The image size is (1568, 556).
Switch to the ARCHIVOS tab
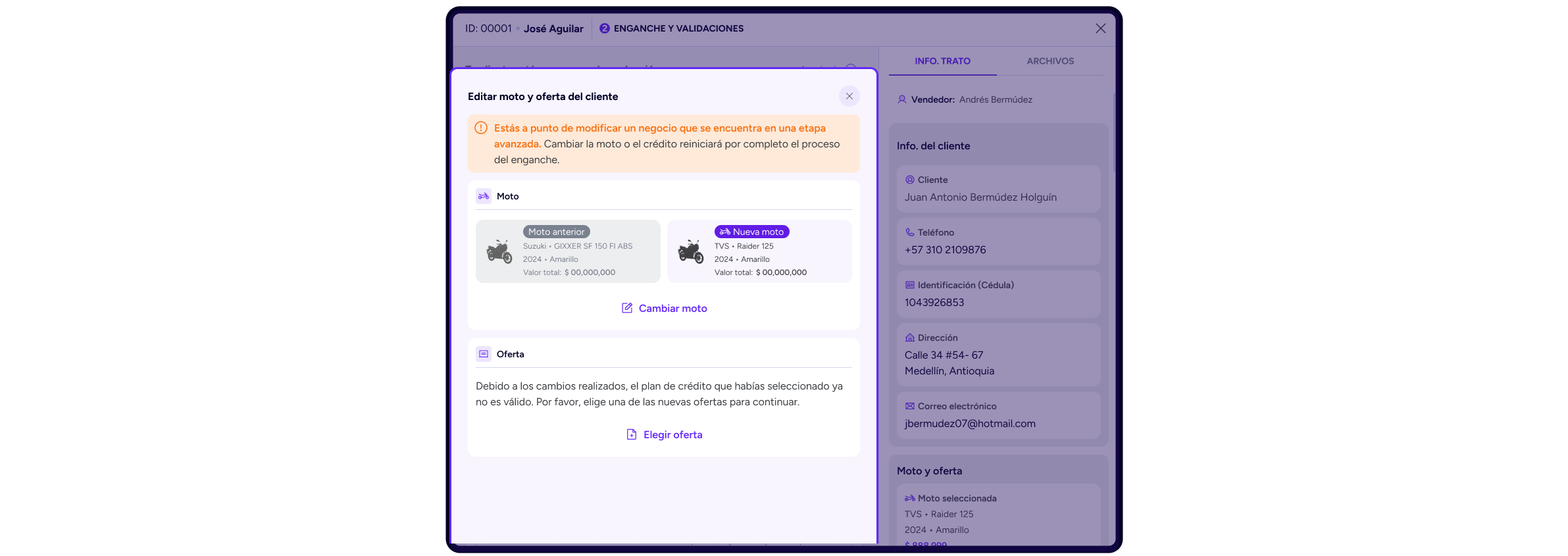coord(1050,61)
